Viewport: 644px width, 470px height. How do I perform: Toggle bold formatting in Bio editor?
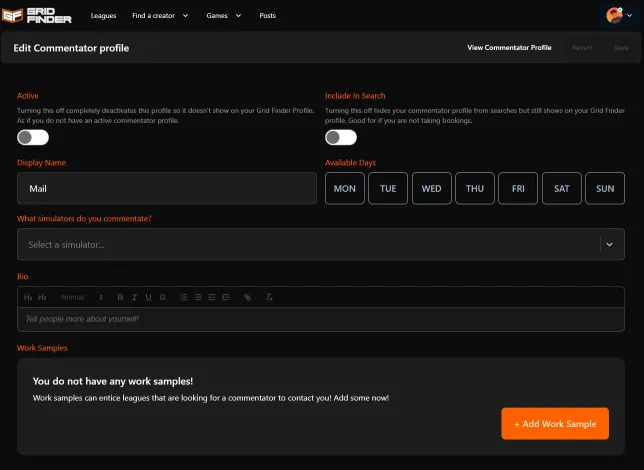point(120,297)
